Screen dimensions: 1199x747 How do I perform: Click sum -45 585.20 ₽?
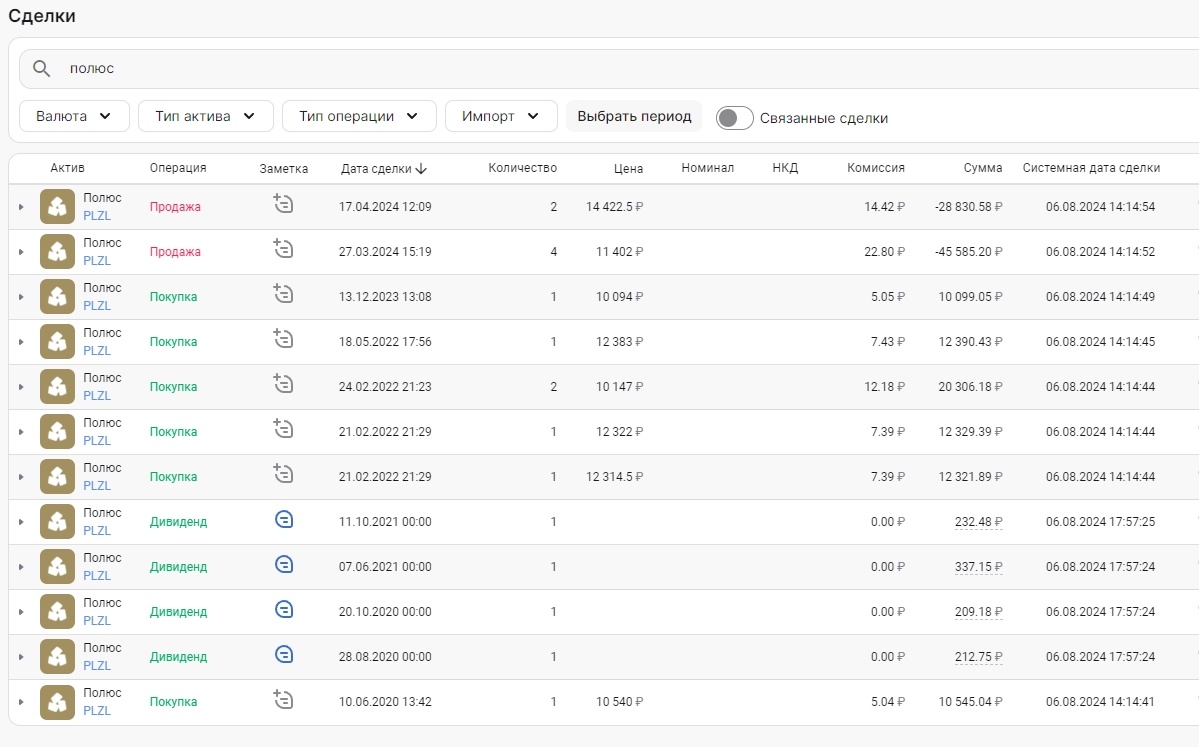coord(968,252)
